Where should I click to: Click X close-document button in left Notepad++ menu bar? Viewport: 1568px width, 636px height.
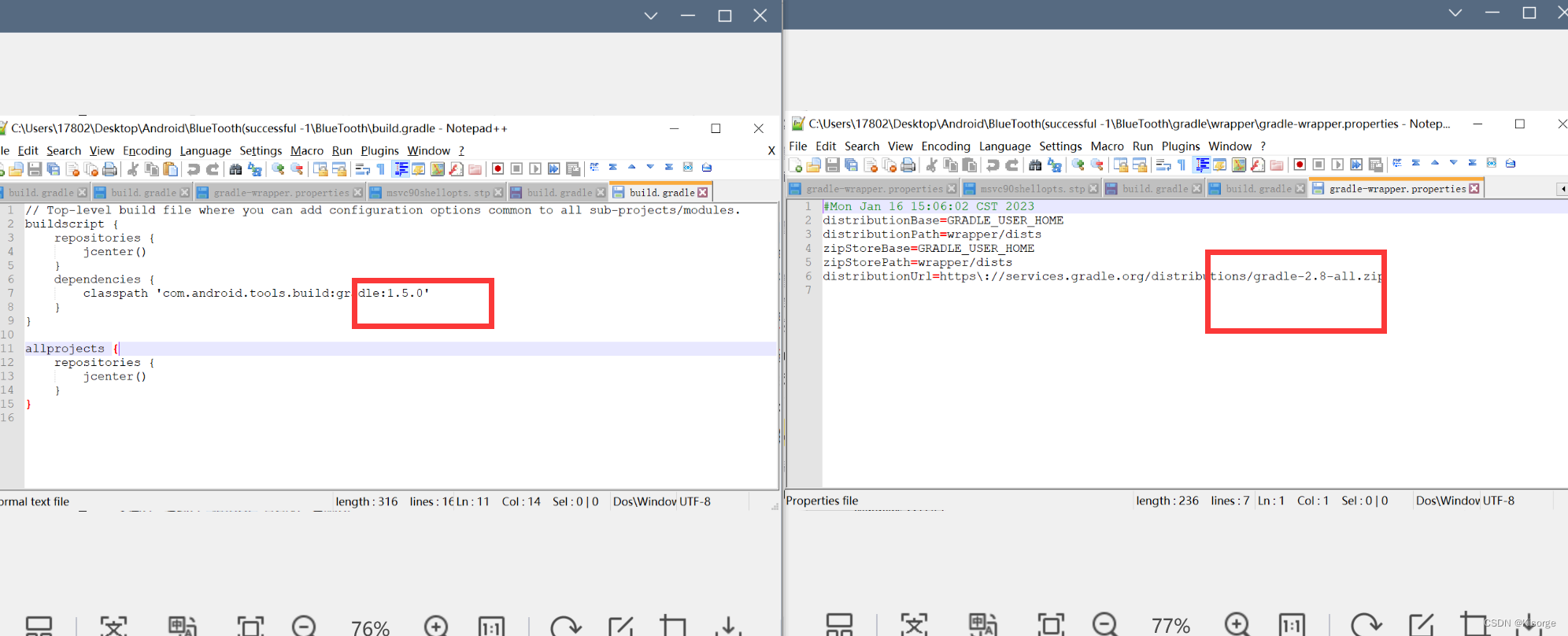(x=771, y=150)
